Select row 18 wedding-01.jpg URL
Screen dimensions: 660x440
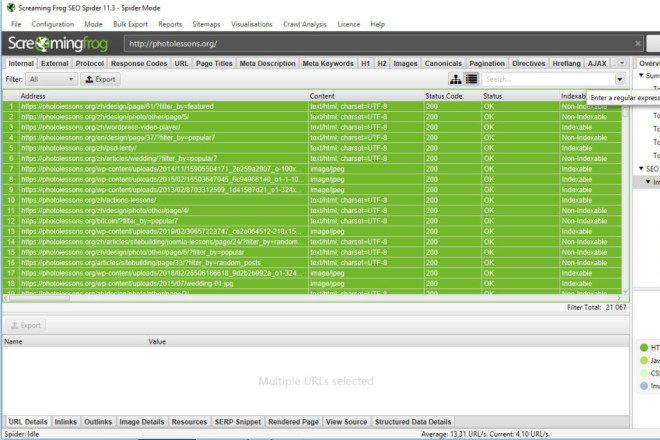pyautogui.click(x=312, y=283)
